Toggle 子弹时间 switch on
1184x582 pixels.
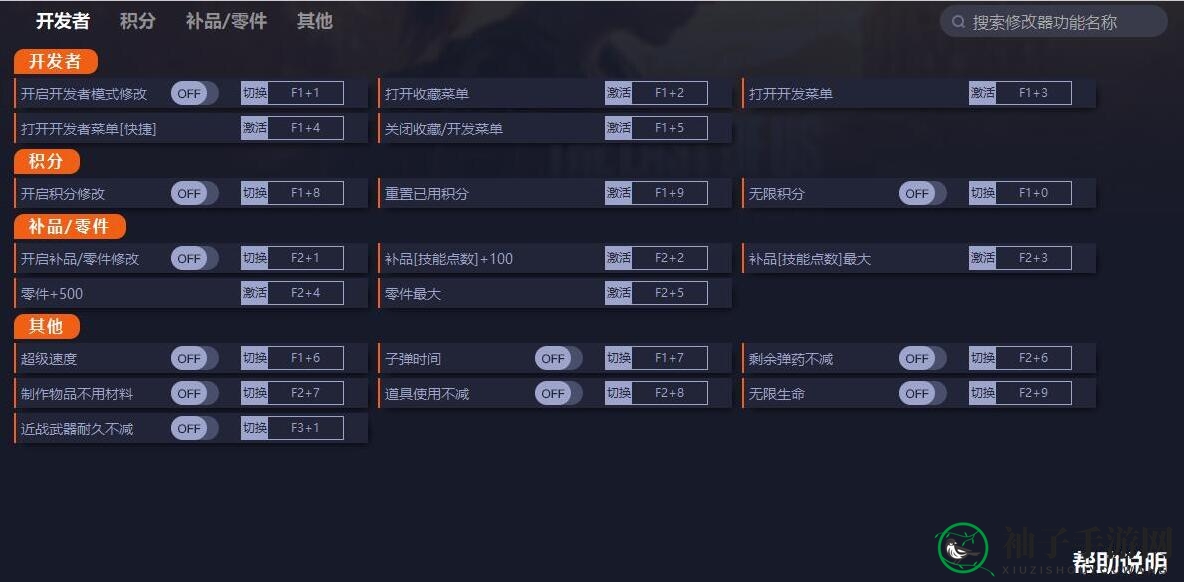click(558, 359)
